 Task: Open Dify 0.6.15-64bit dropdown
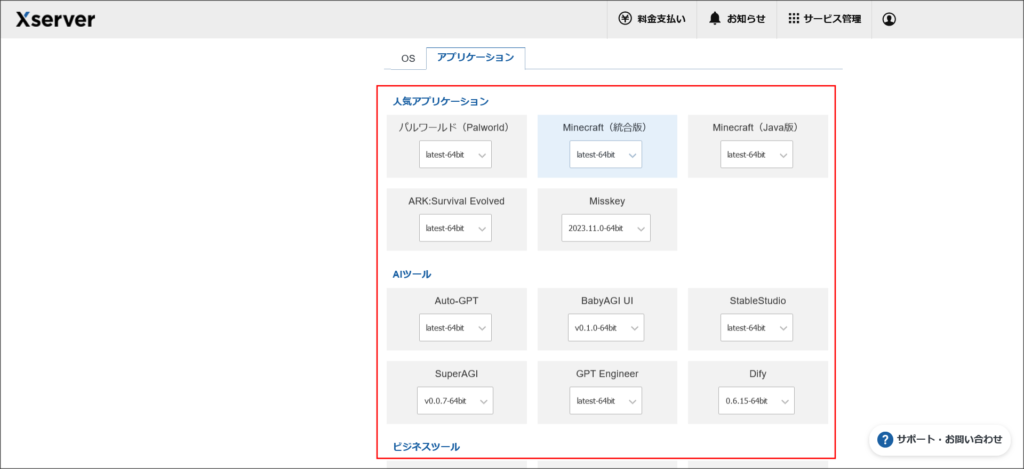click(756, 401)
